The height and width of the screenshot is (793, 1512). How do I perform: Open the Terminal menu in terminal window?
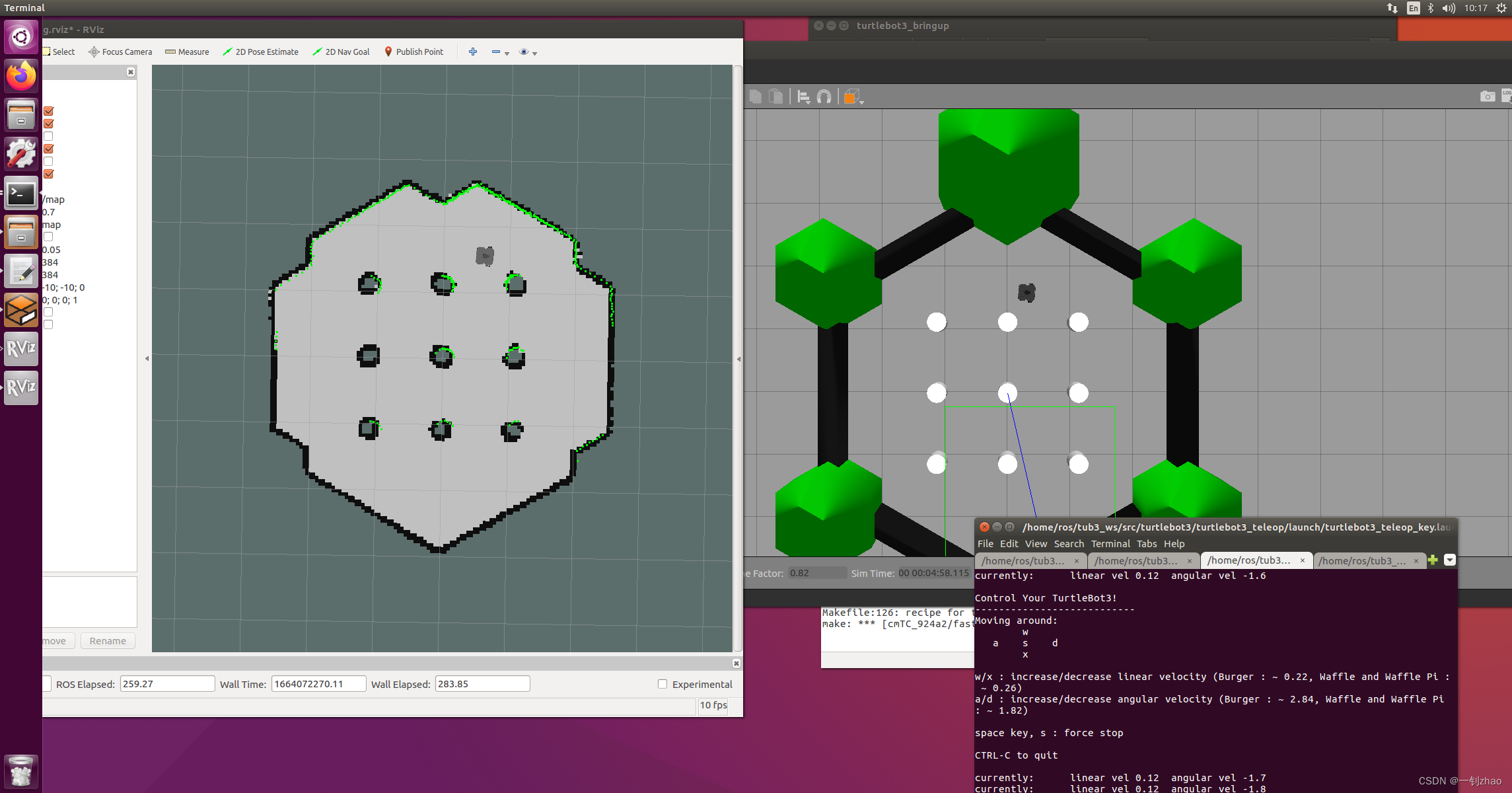[1110, 544]
